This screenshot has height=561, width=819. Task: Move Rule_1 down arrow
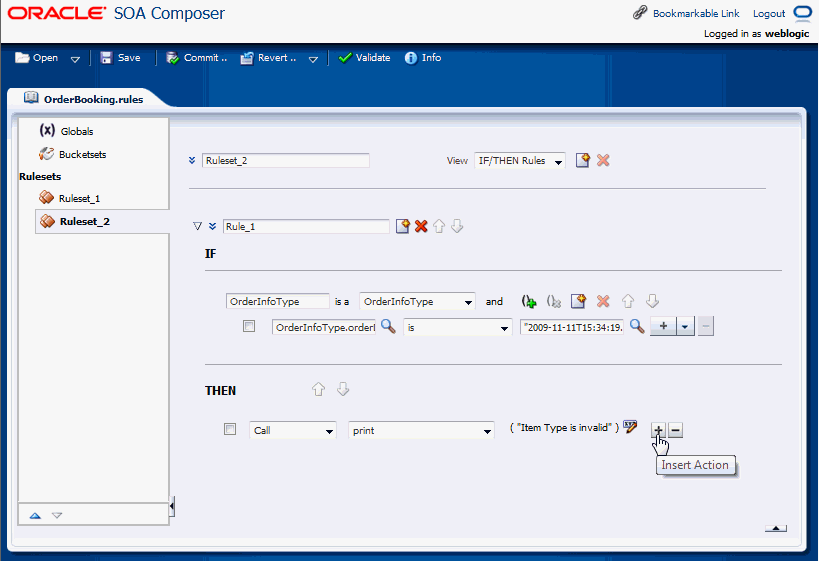pos(457,226)
